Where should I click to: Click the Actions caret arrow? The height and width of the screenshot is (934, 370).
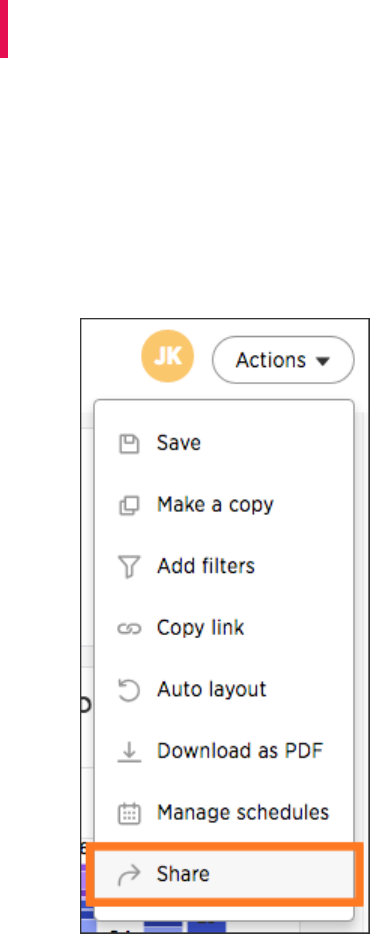coord(322,361)
